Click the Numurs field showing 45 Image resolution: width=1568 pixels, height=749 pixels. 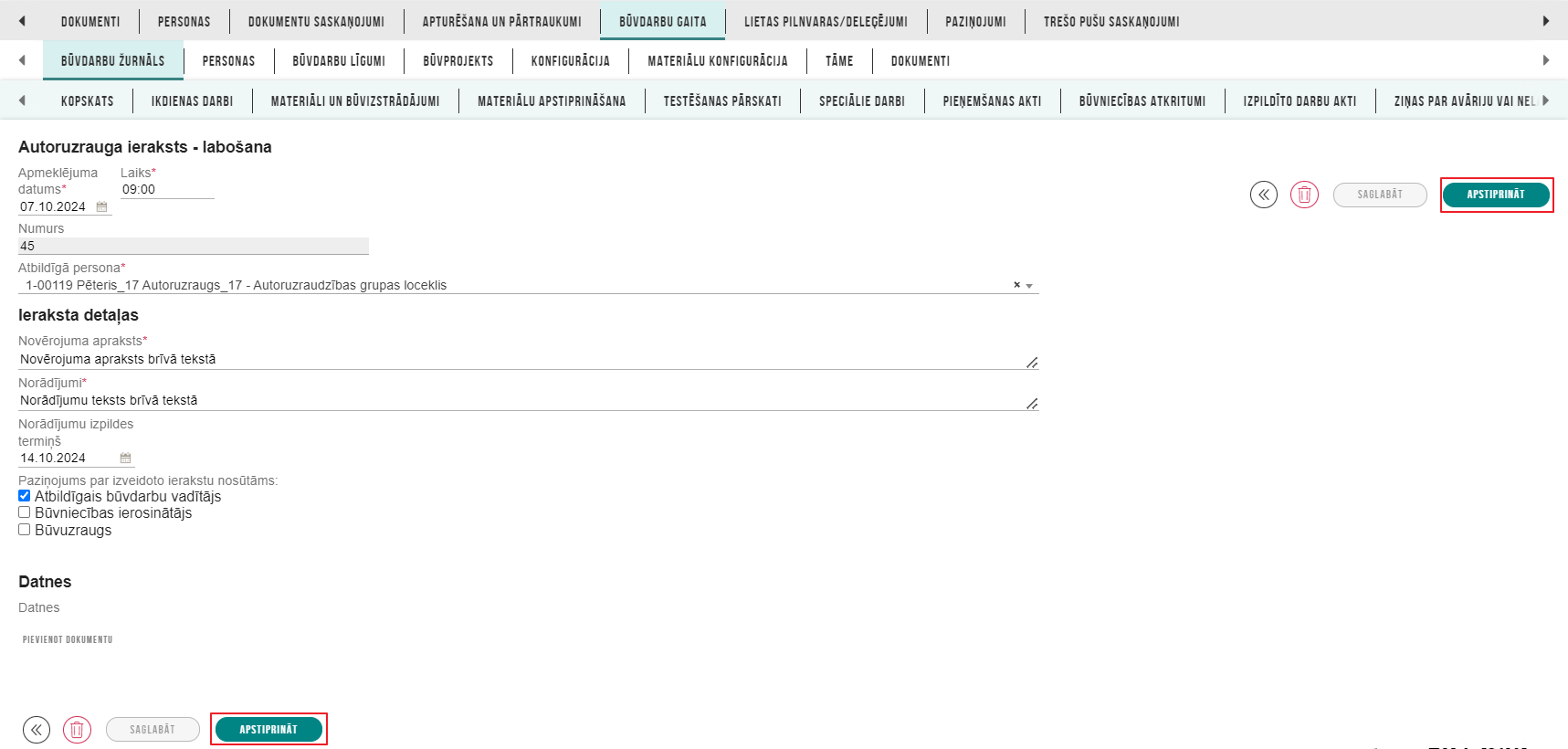tap(194, 246)
